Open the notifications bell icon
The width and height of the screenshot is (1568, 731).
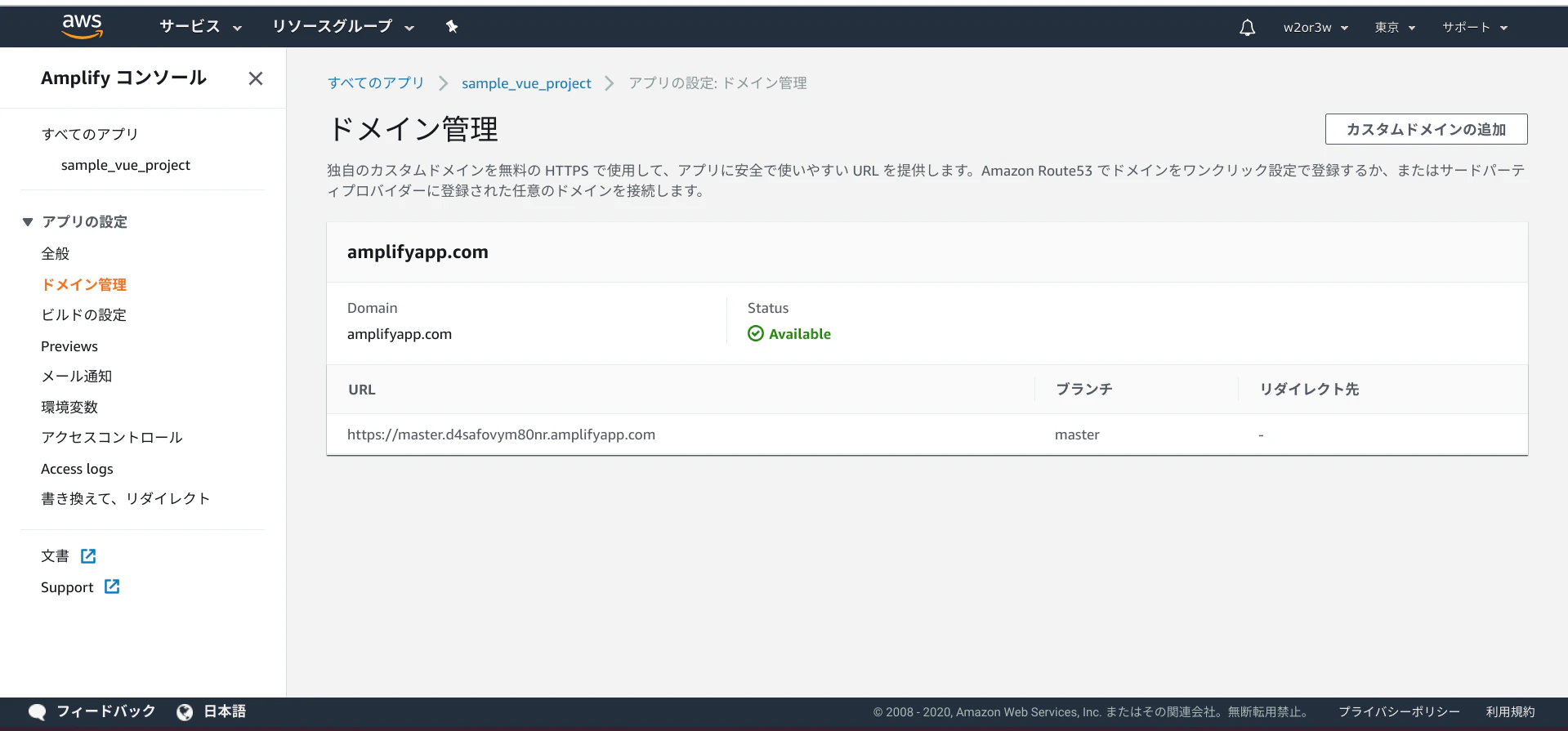(x=1247, y=28)
